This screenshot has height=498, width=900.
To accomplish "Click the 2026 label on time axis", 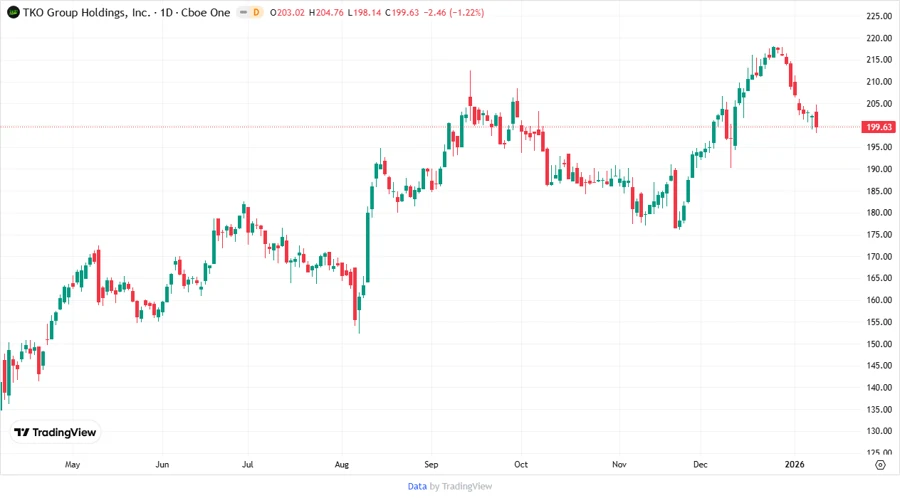I will (x=794, y=464).
